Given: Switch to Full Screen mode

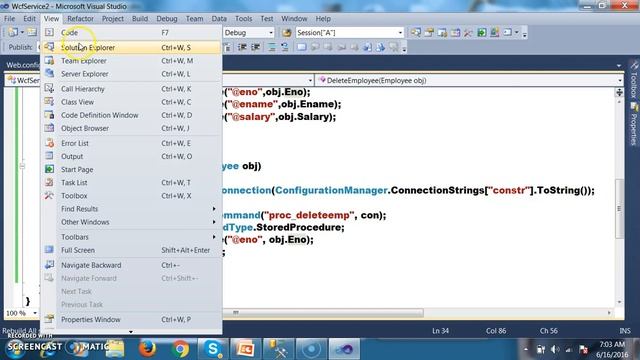Looking at the screenshot, I should [131, 250].
